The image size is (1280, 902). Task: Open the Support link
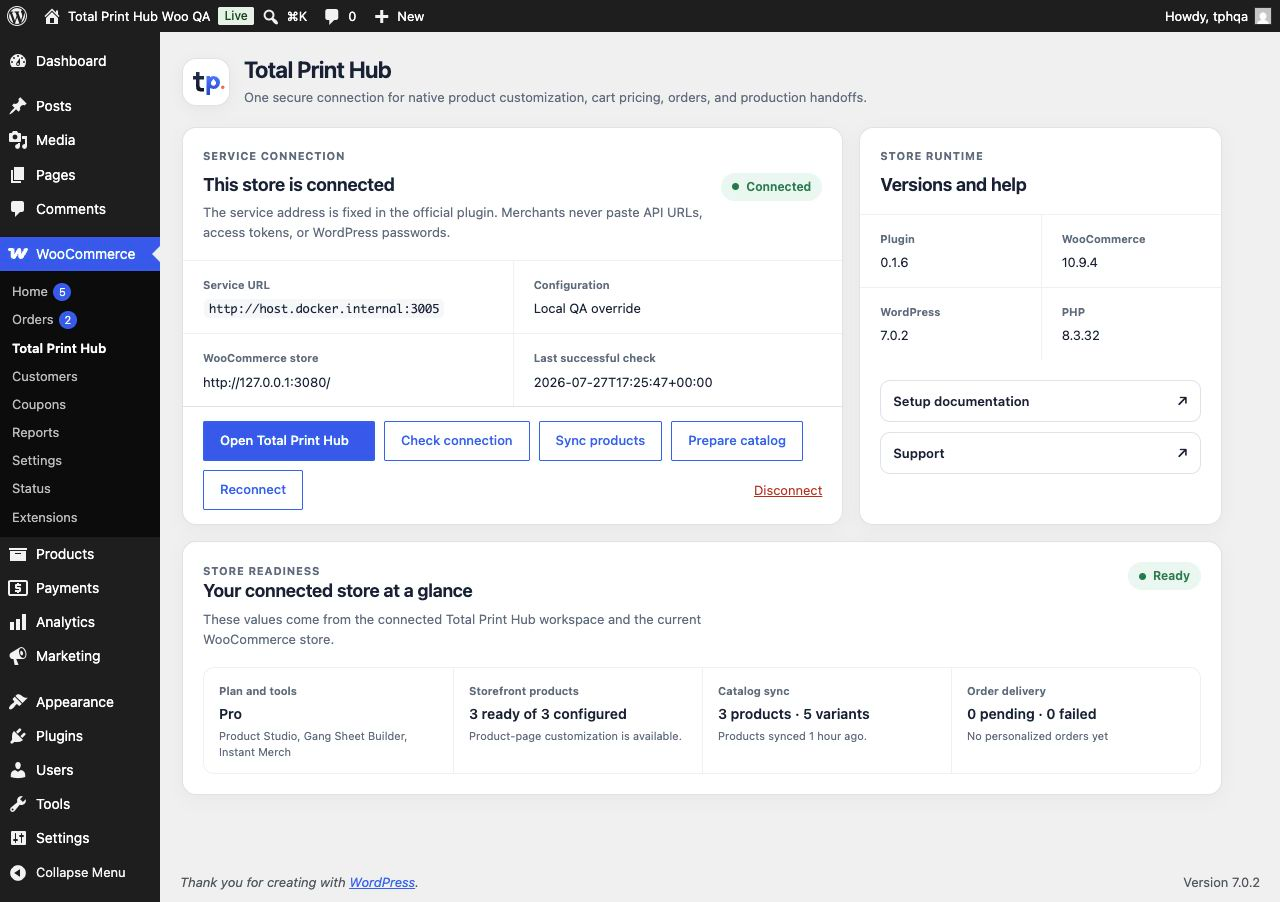[1040, 453]
